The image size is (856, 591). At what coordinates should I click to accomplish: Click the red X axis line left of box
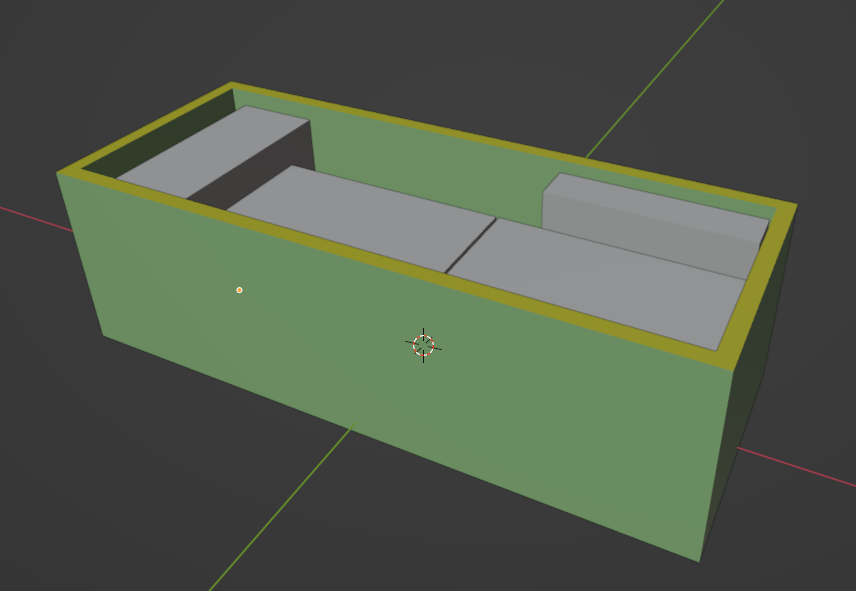[30, 216]
